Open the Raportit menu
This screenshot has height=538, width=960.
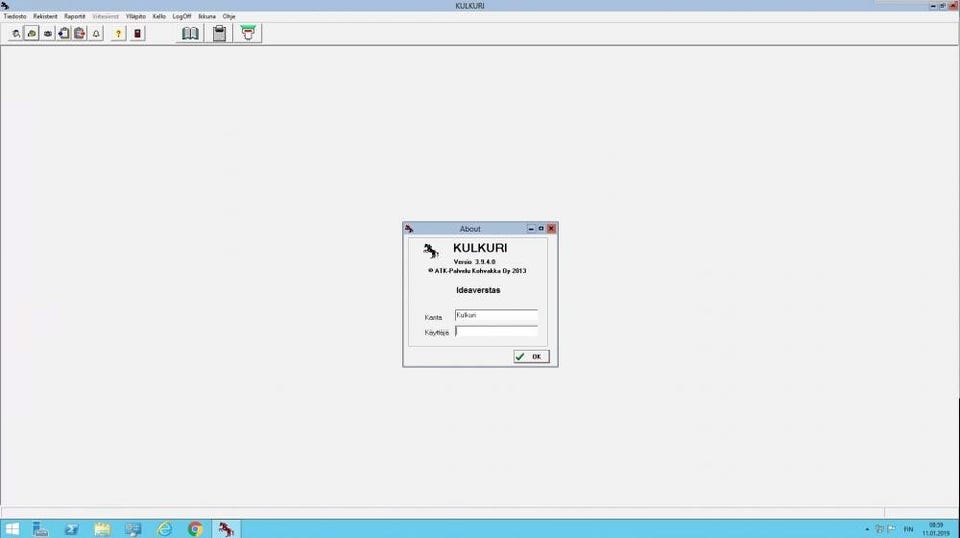75,17
